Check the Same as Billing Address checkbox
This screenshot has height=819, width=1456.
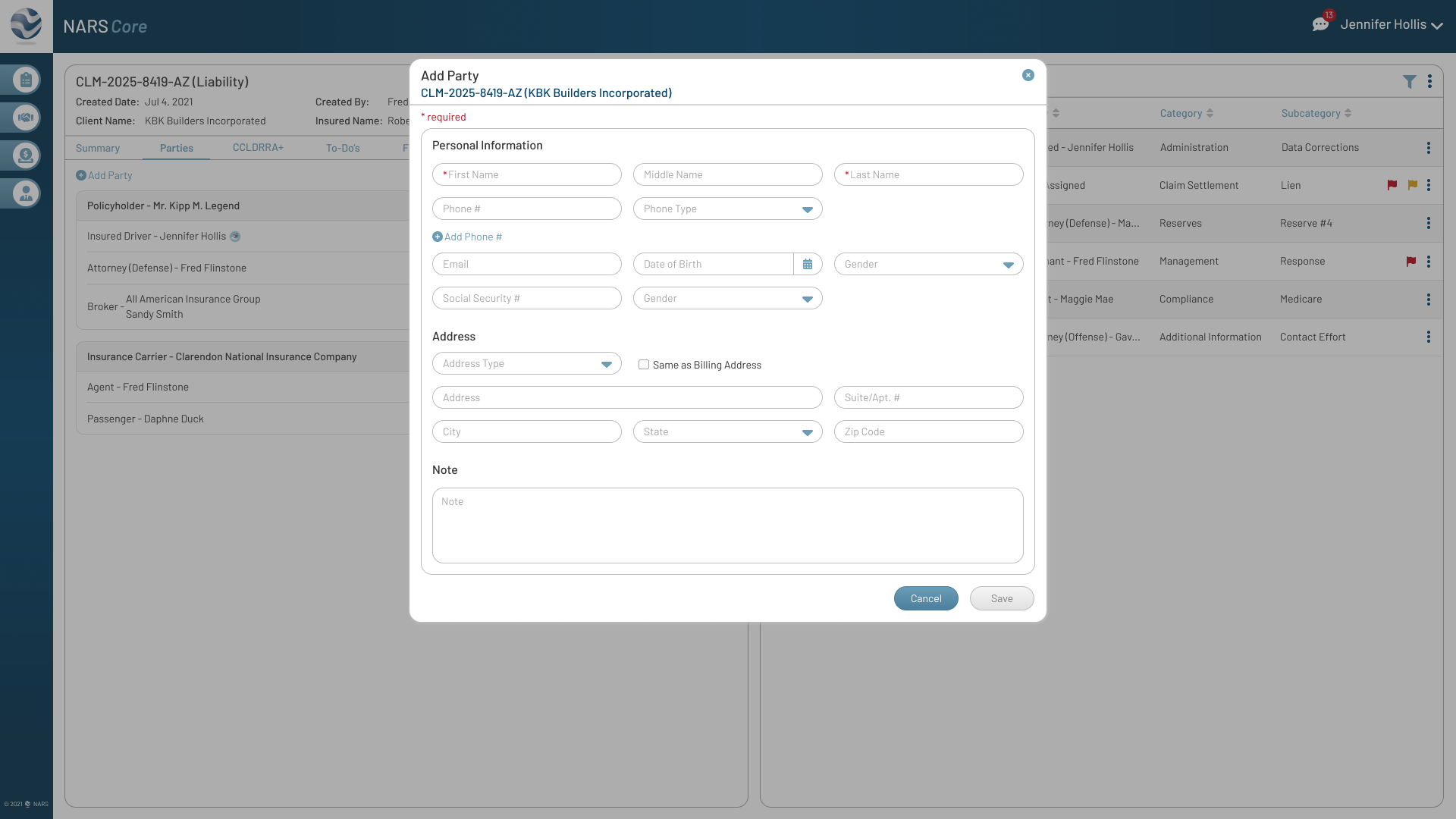click(644, 364)
